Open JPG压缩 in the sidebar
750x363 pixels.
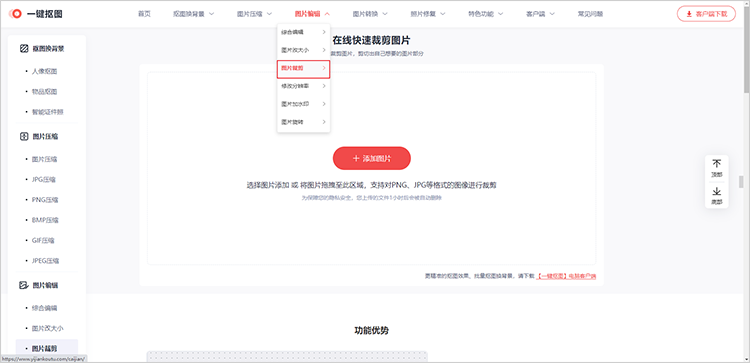44,179
